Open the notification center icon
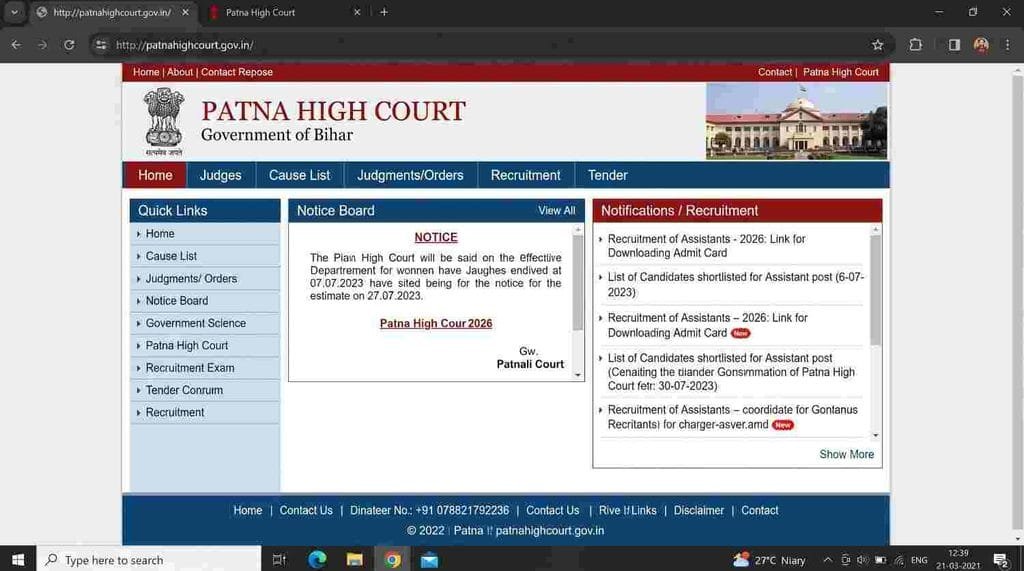Viewport: 1024px width, 571px height. 1001,560
